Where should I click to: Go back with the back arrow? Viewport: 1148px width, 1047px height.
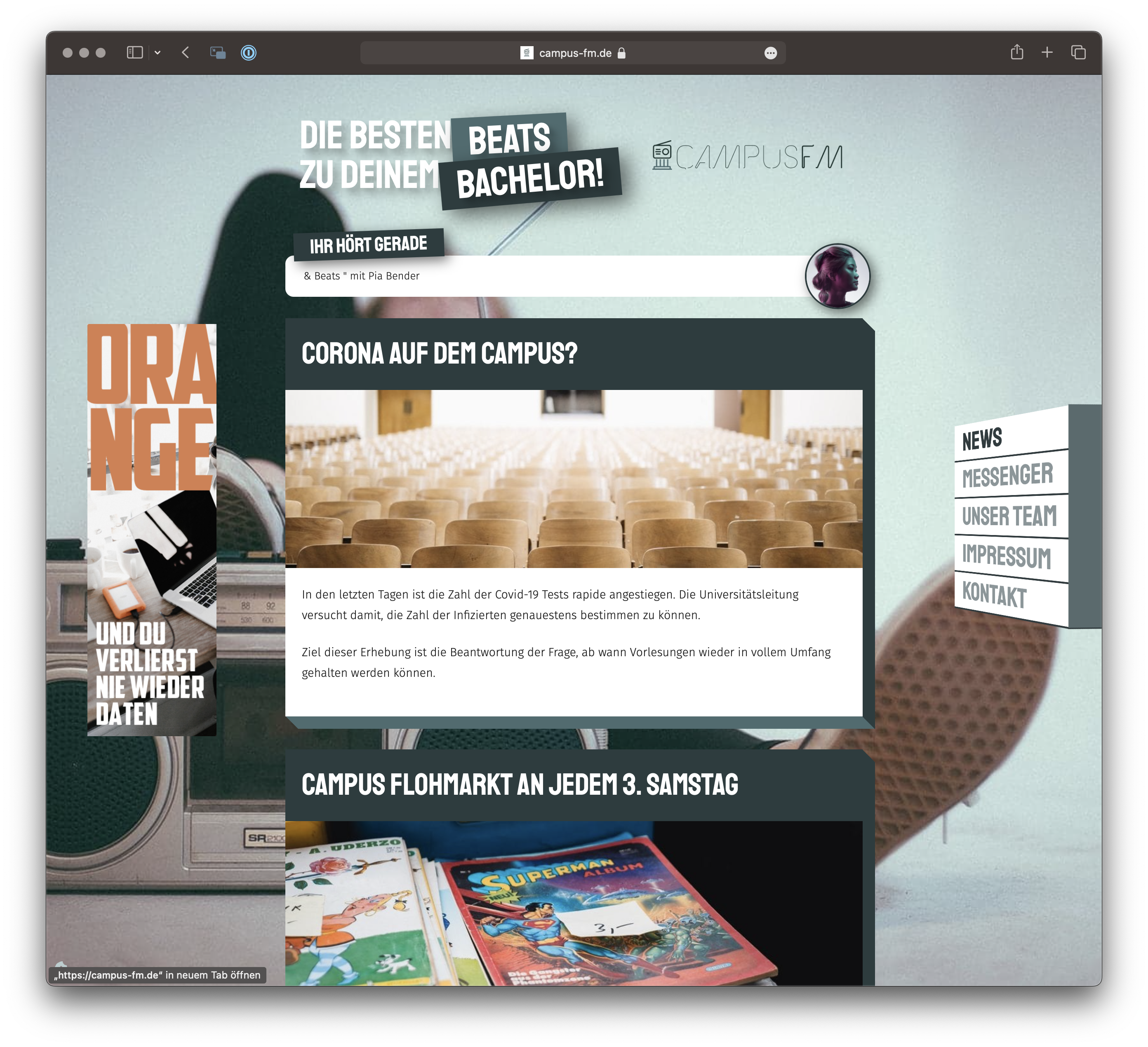186,53
